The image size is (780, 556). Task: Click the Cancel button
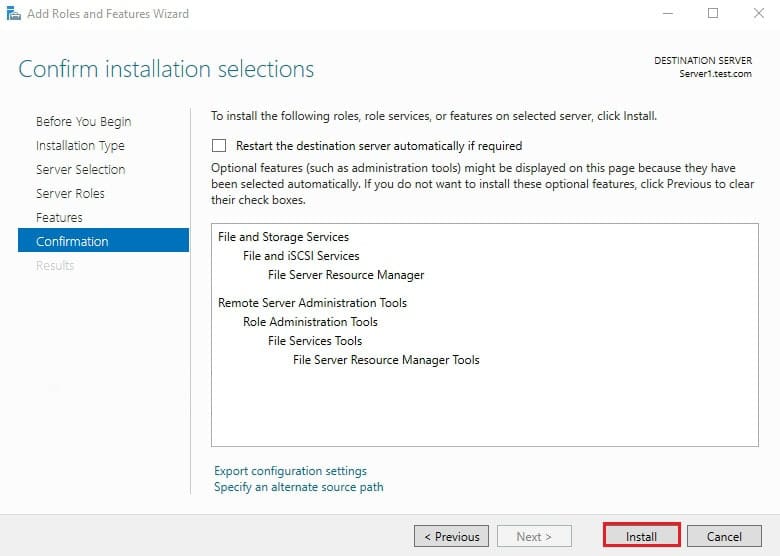point(724,536)
